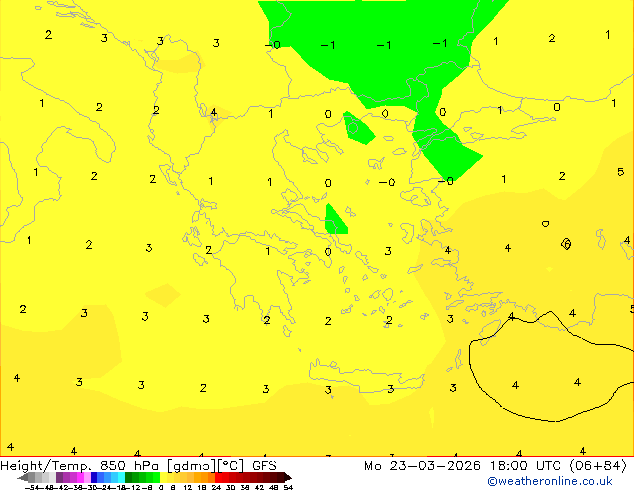Click the dark maroon right arrow end of legend
Viewport: 634px width, 490px height.
288,477
